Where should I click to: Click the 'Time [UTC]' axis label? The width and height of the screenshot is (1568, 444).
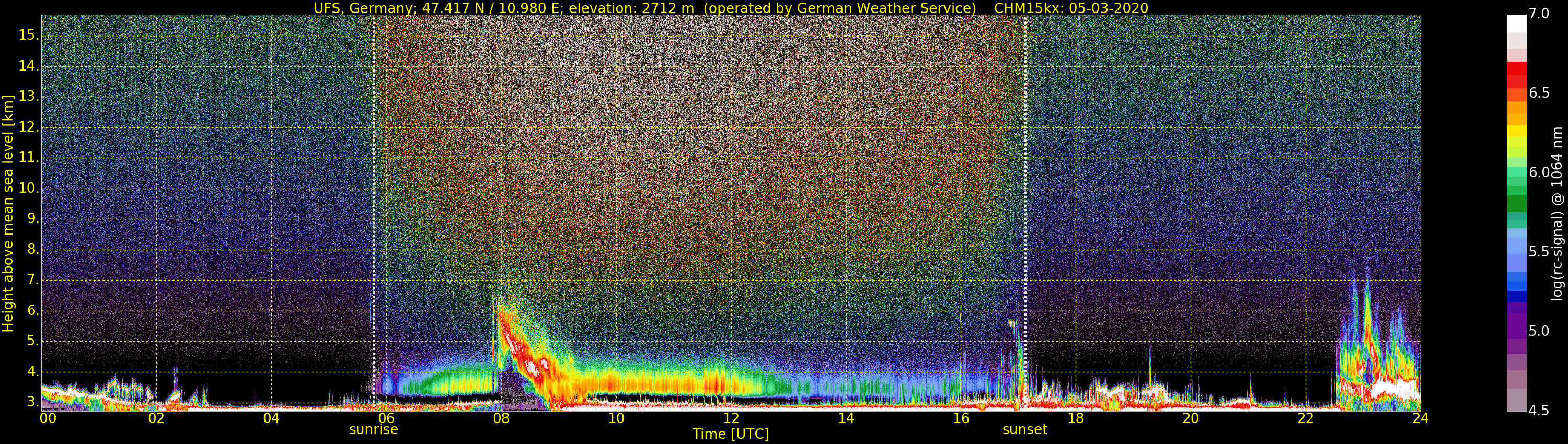click(x=731, y=434)
